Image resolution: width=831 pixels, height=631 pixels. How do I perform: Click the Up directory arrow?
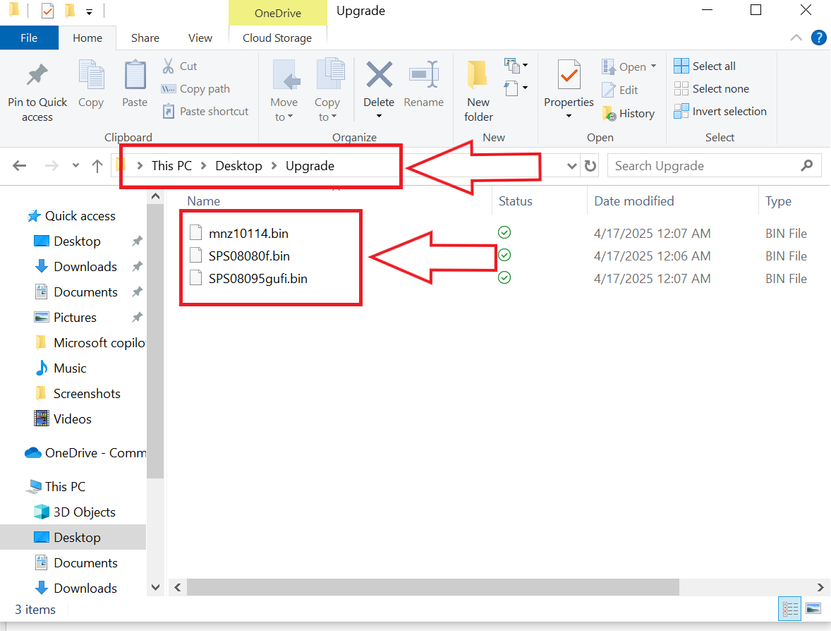pyautogui.click(x=97, y=166)
